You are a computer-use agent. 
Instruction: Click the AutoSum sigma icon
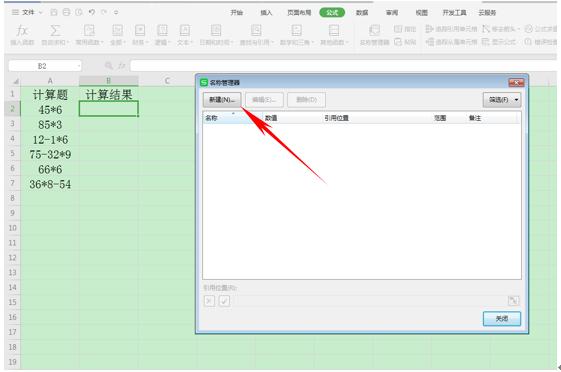point(55,31)
